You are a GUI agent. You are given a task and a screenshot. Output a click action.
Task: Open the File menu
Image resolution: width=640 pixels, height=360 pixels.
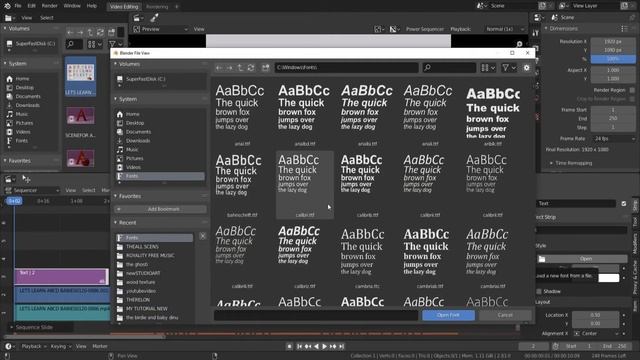18,6
